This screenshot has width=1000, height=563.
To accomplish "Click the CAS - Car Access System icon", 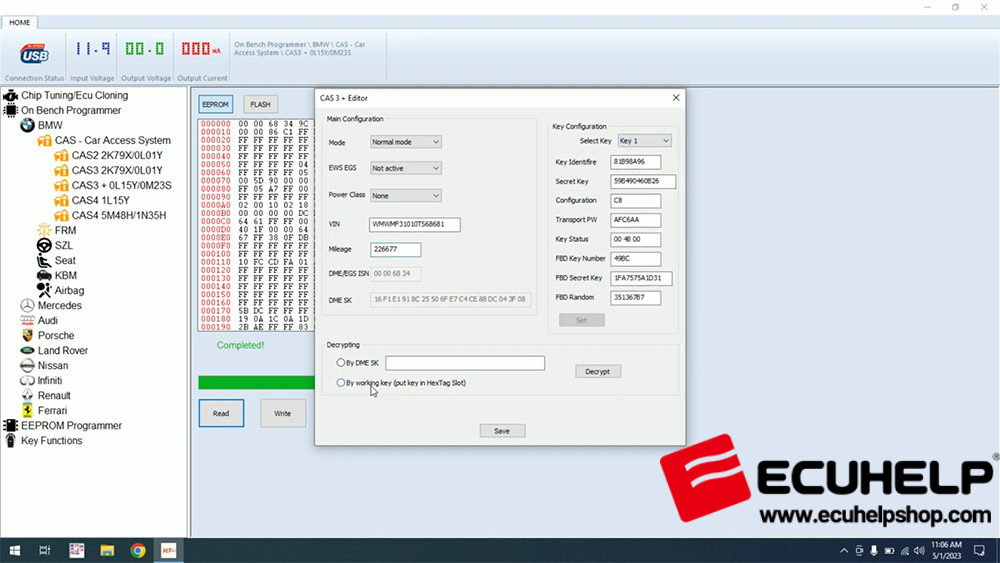I will click(44, 140).
